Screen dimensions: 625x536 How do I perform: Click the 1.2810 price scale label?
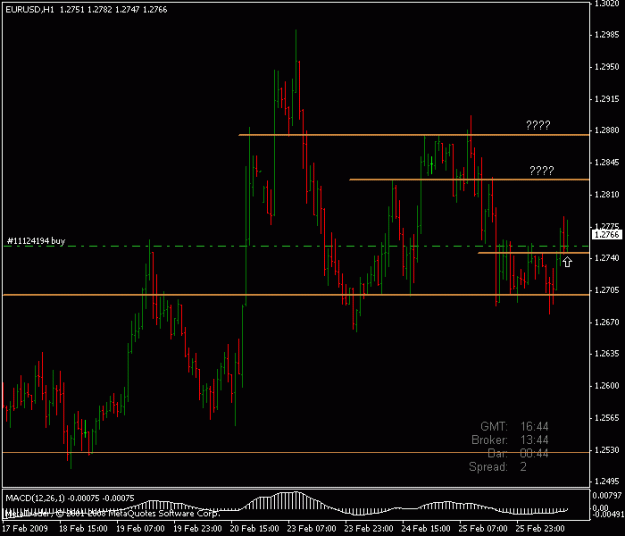607,194
